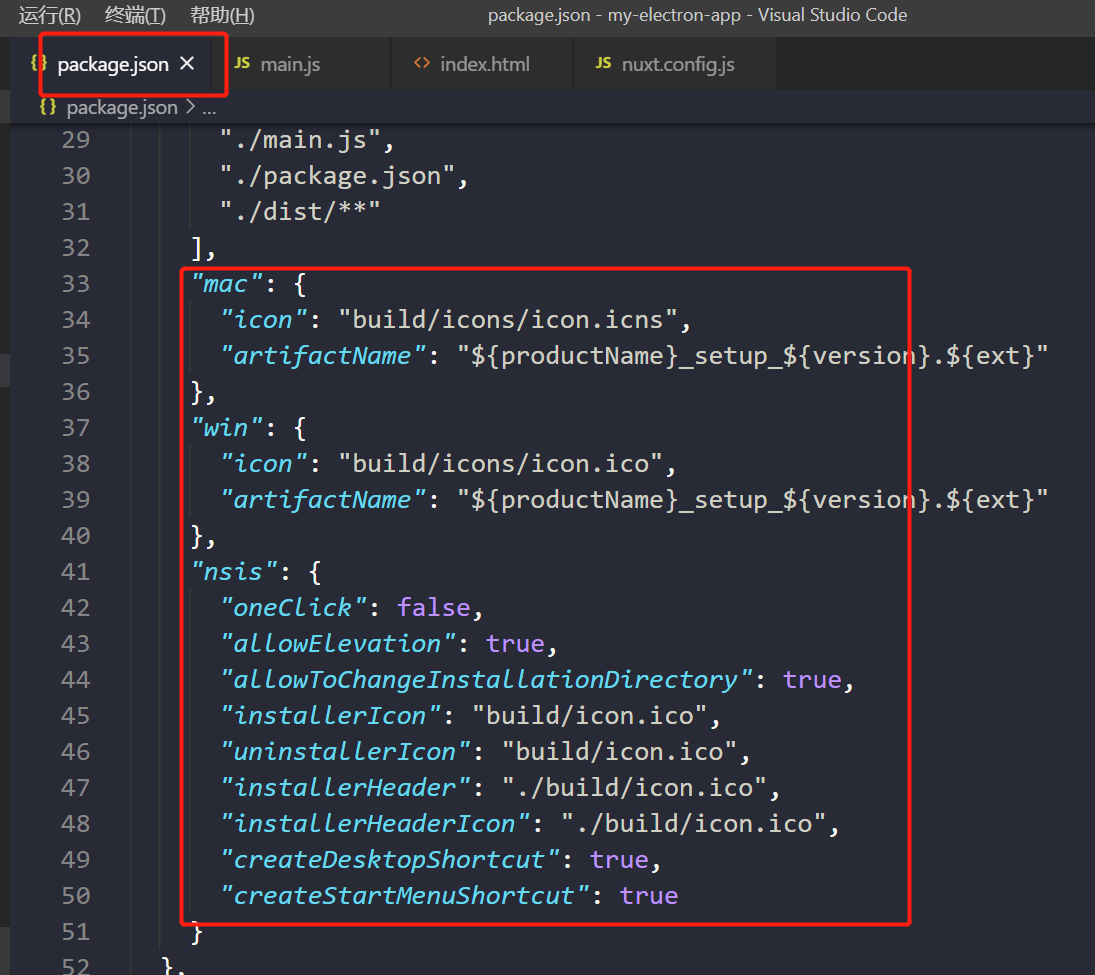
Task: Open the 运行(R) menu
Action: coord(50,15)
